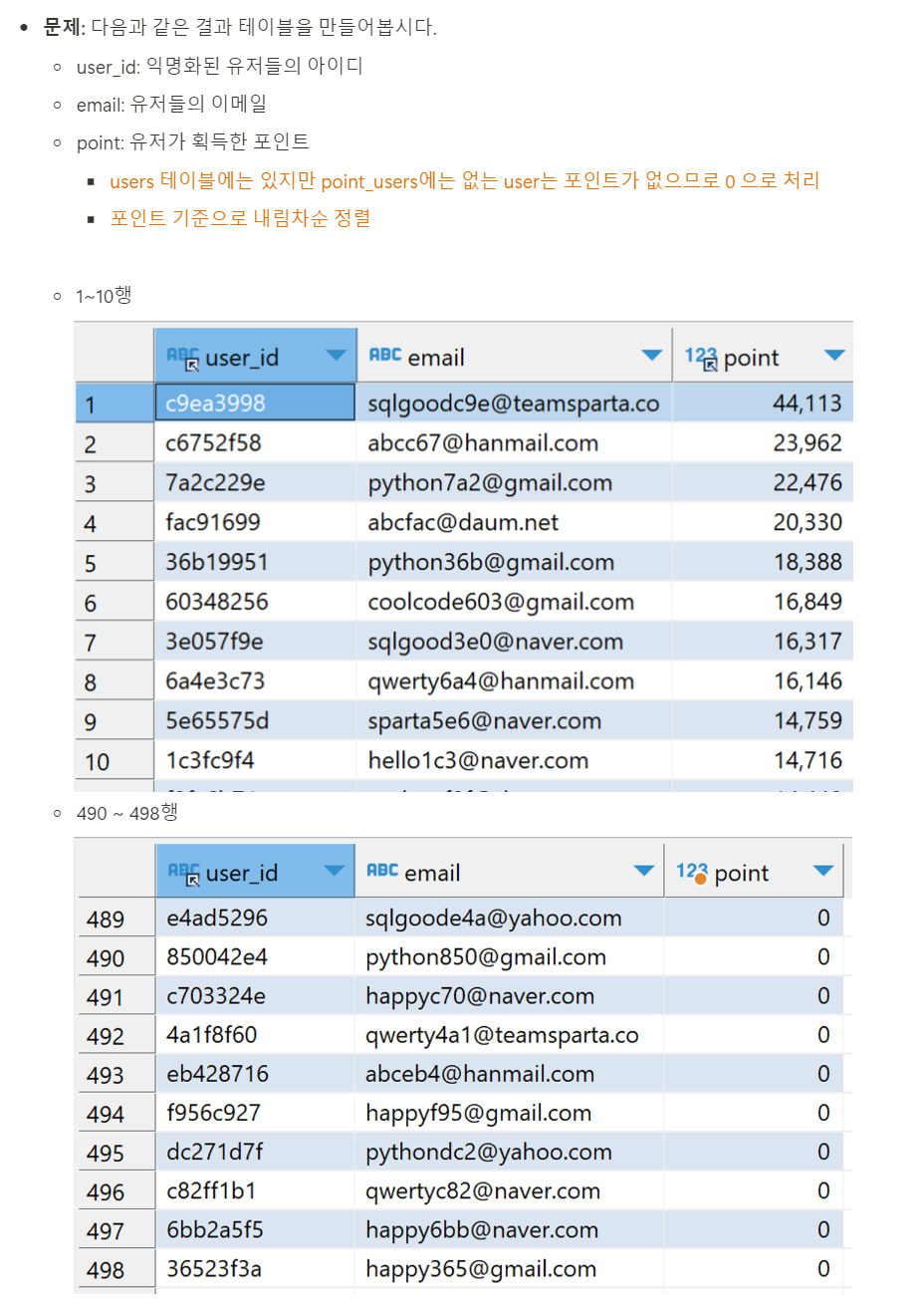
Task: Select cell python7a2@gmail.com
Action: [515, 482]
